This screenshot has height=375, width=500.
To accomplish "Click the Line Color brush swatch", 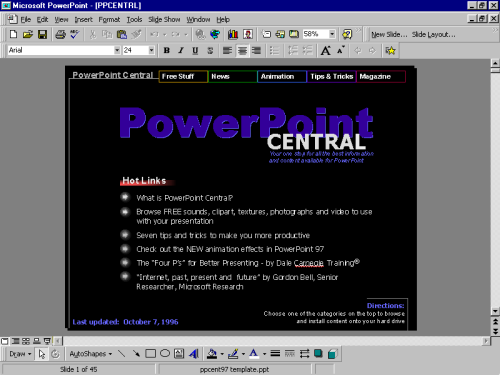I will pyautogui.click(x=233, y=354).
